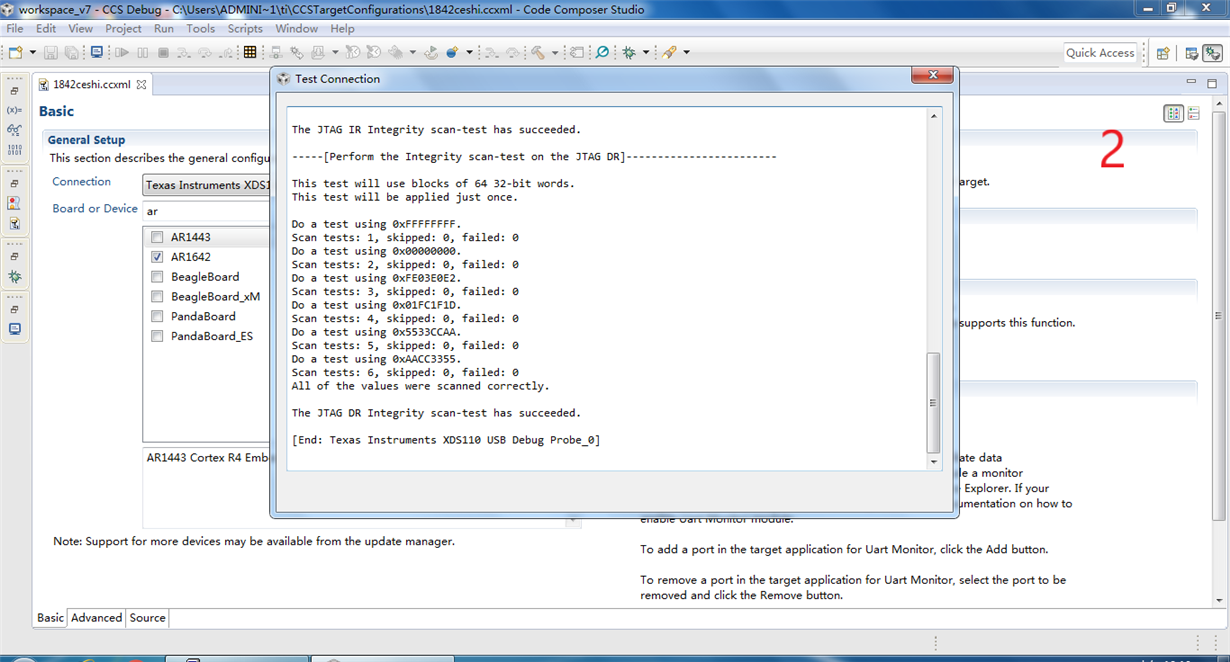The height and width of the screenshot is (662, 1230).
Task: Maximize the ccxml editor pane
Action: pos(1211,84)
